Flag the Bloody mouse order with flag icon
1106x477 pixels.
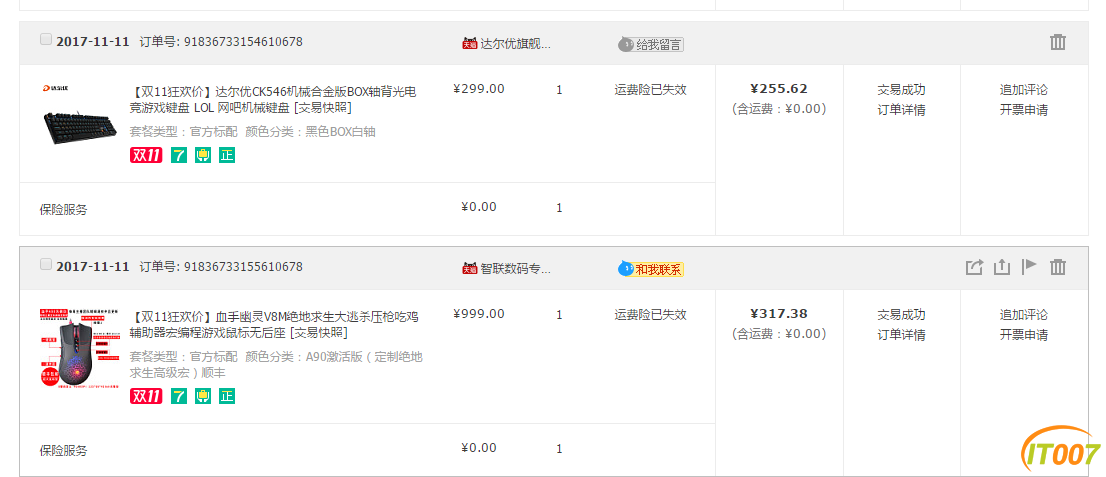[1030, 267]
